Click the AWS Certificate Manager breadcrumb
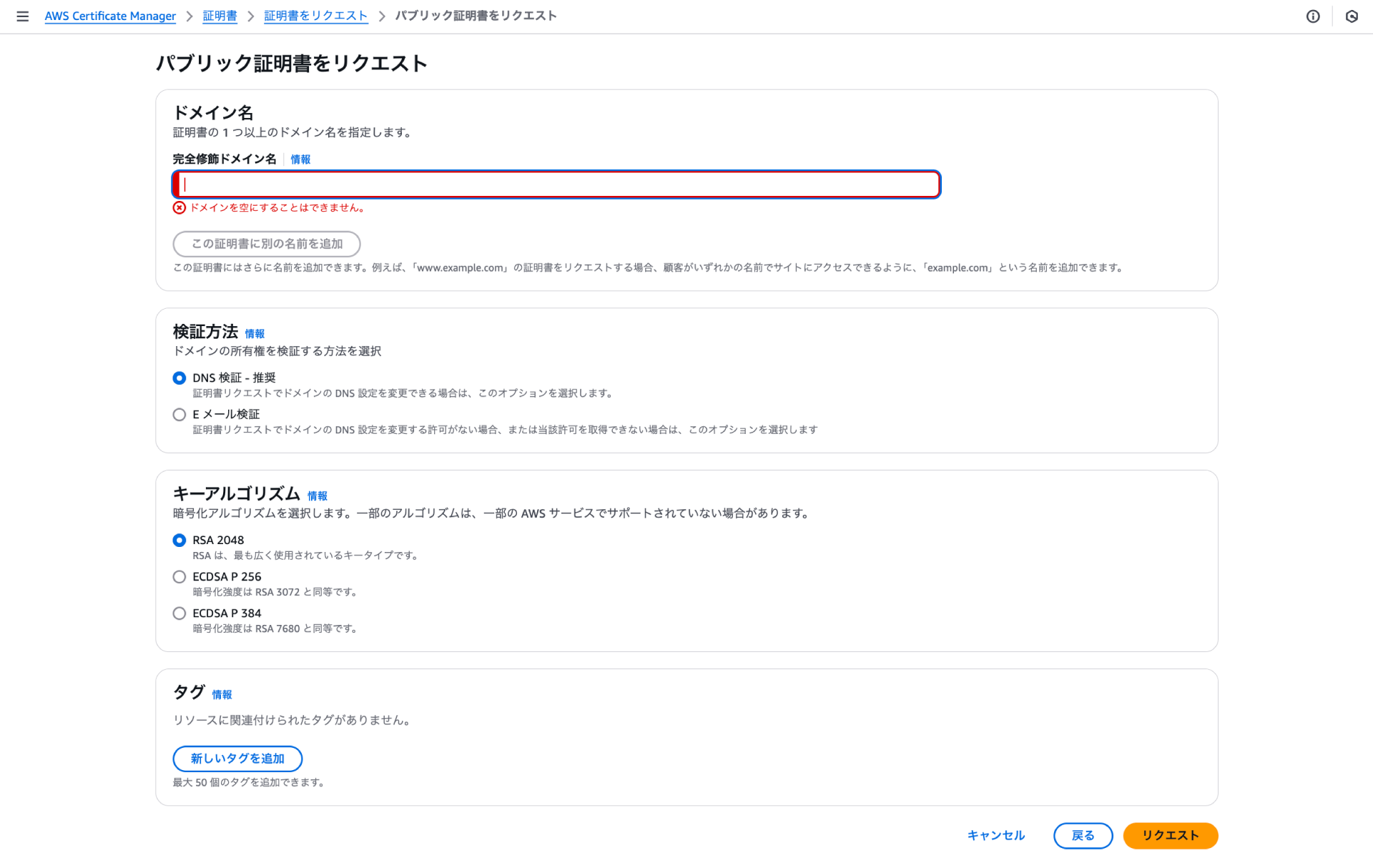1373x868 pixels. [110, 16]
